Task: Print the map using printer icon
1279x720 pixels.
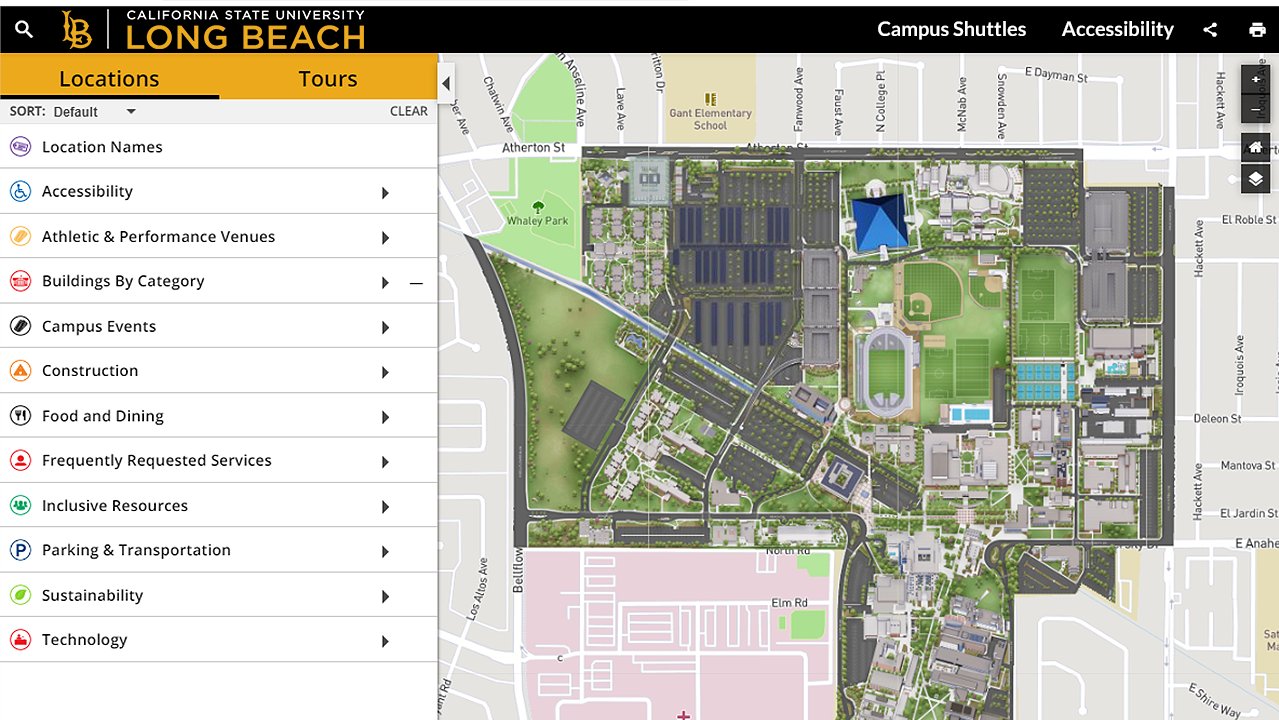Action: [1257, 30]
